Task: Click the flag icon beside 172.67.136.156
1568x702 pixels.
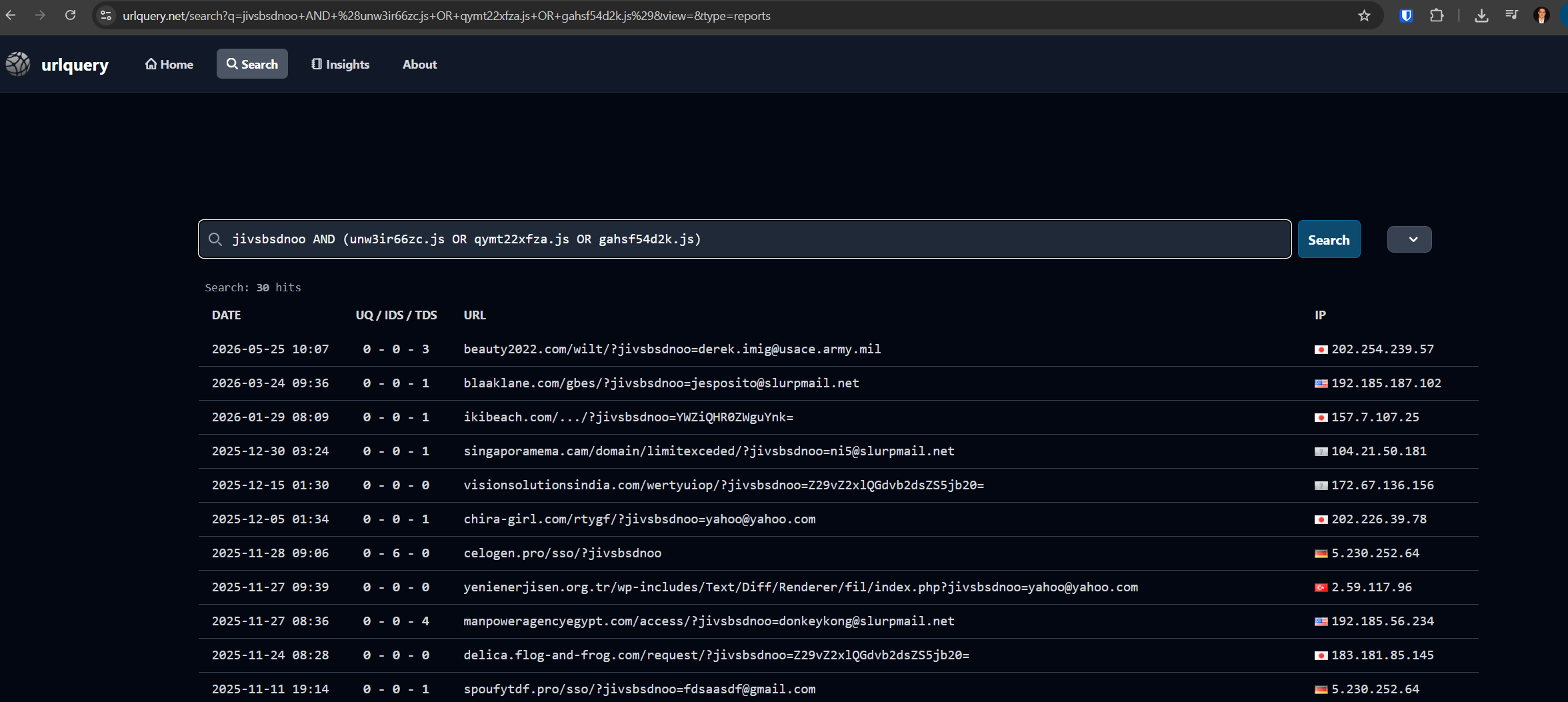Action: (x=1321, y=485)
